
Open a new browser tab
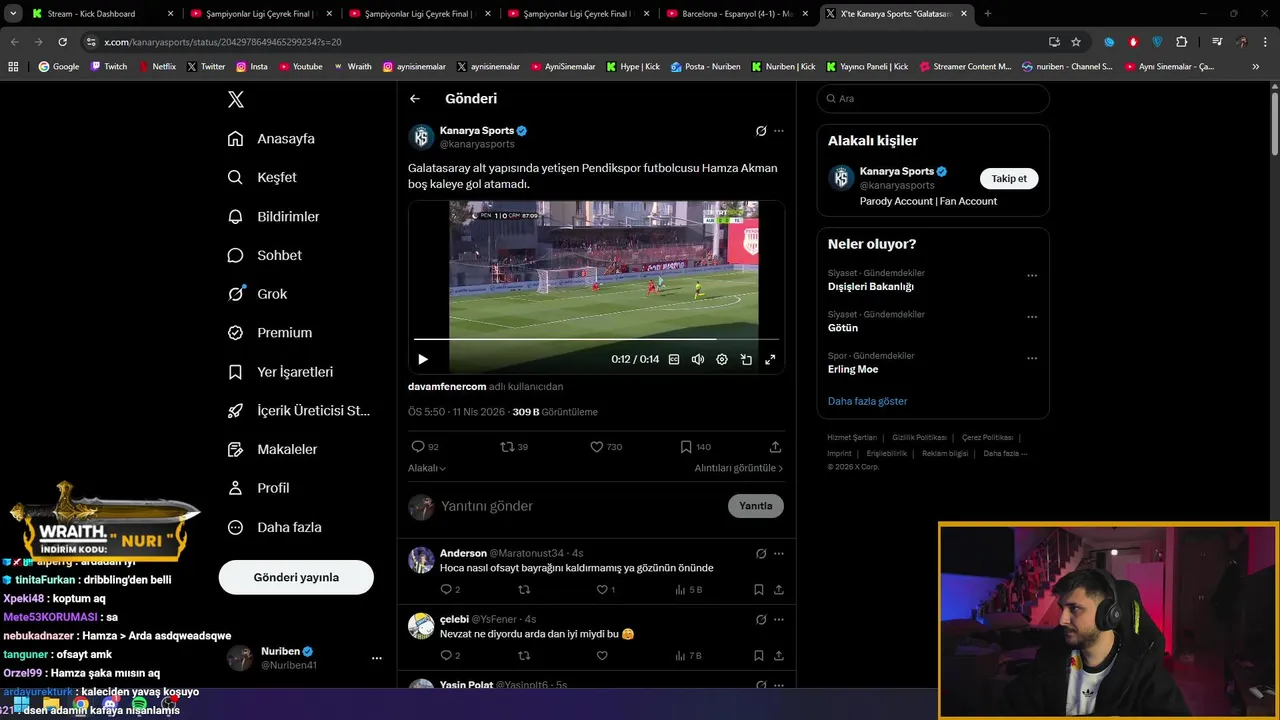click(988, 14)
